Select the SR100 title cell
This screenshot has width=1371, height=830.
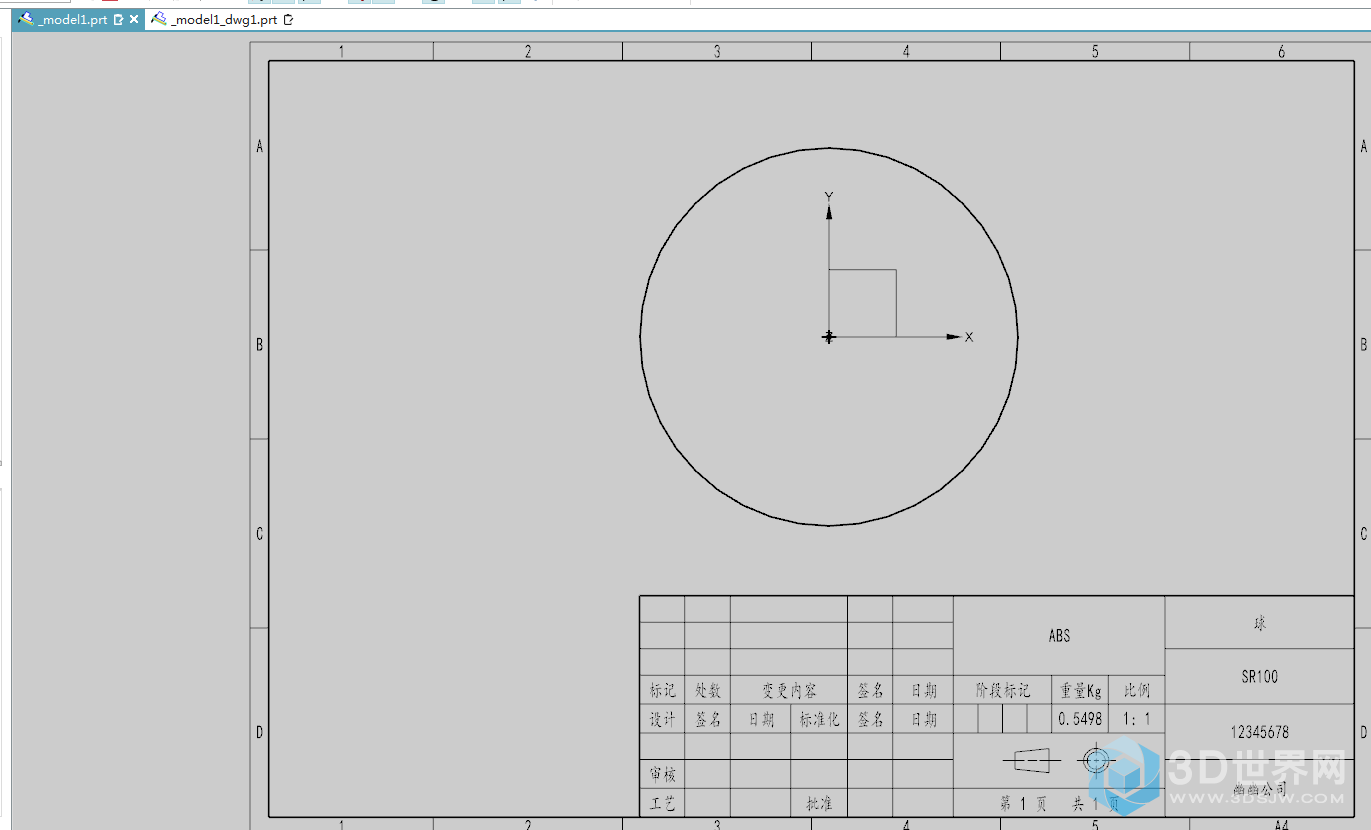click(1259, 676)
